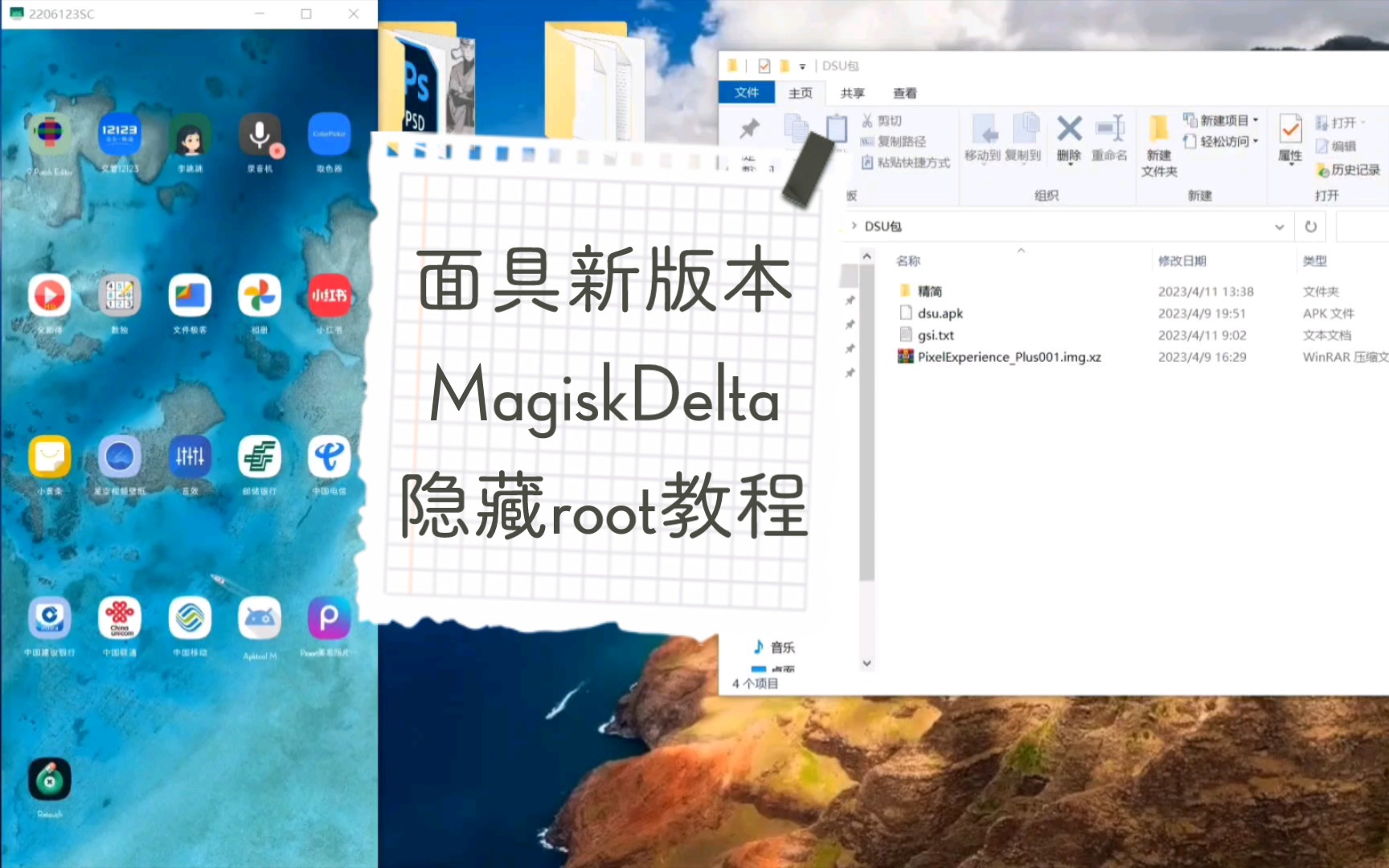Open the 轻松访问 dropdown
This screenshot has width=1389, height=868.
pyautogui.click(x=1221, y=141)
